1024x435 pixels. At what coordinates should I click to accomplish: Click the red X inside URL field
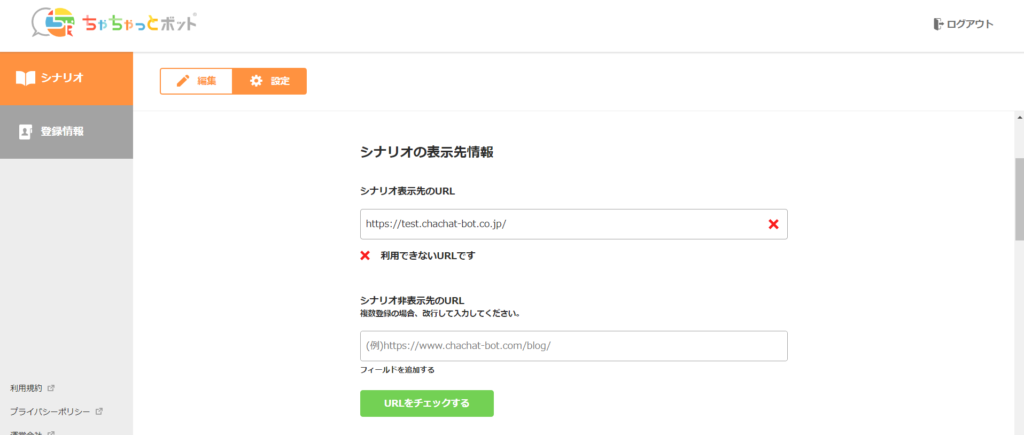pyautogui.click(x=773, y=224)
